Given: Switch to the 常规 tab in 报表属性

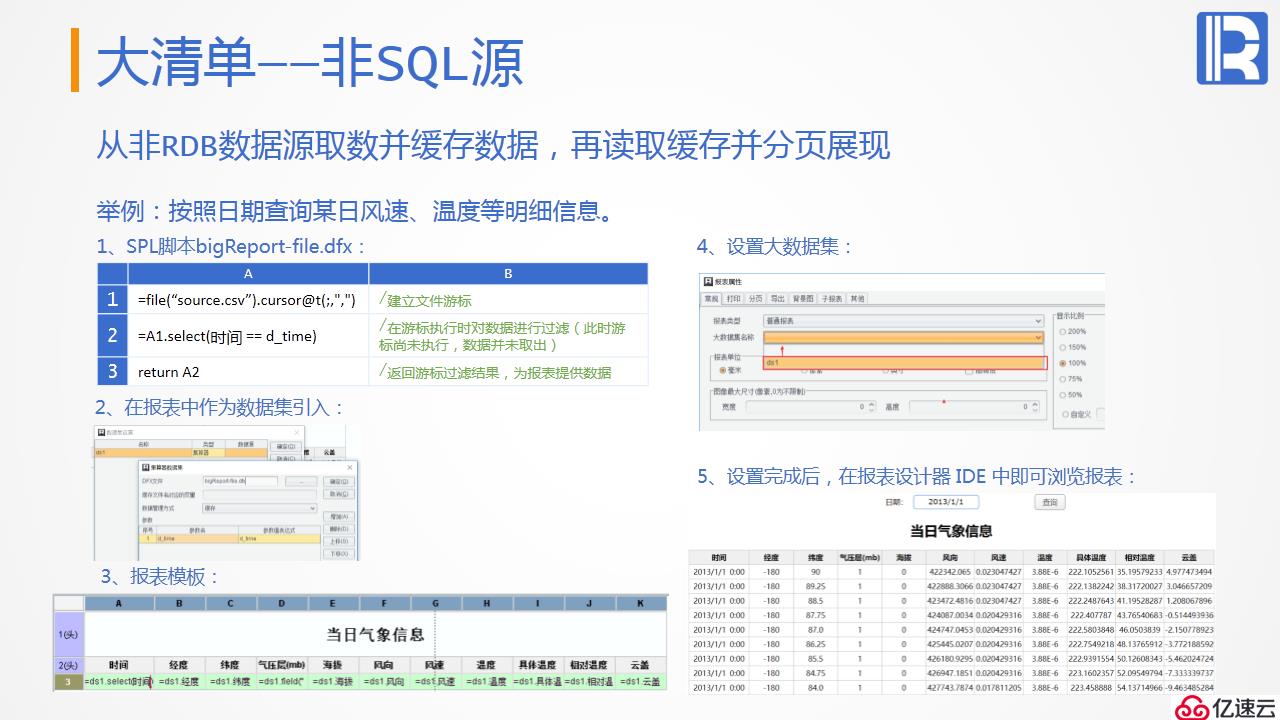Looking at the screenshot, I should point(711,299).
